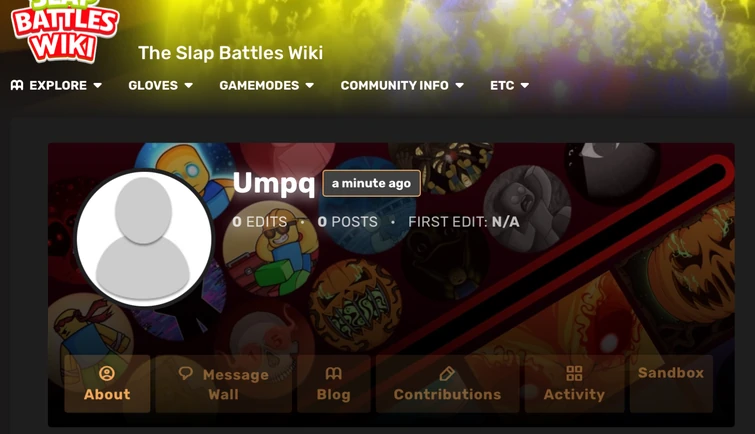
Task: Switch to the Sandbox tab
Action: click(671, 383)
